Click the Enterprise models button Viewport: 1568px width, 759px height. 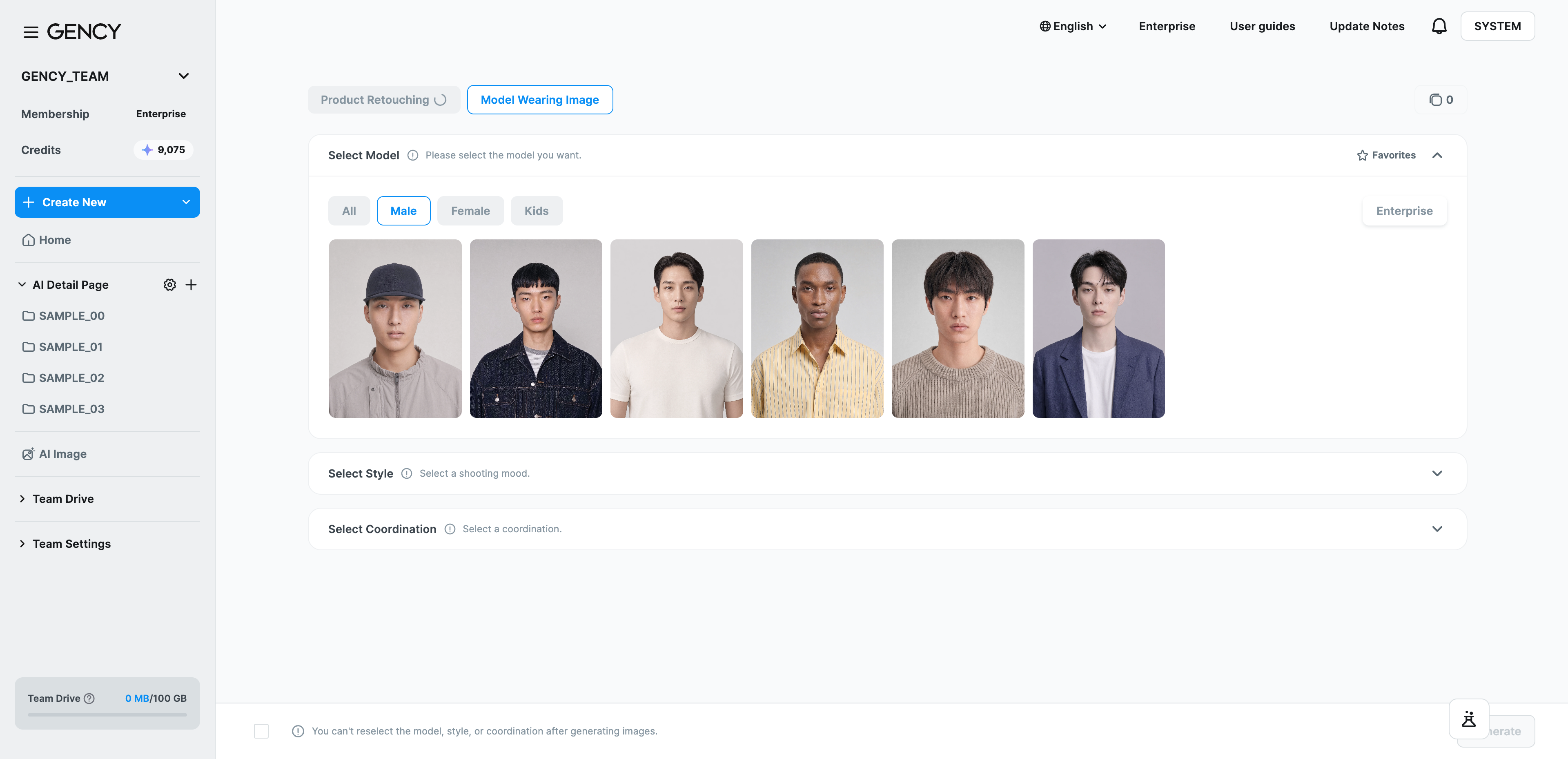[1404, 211]
